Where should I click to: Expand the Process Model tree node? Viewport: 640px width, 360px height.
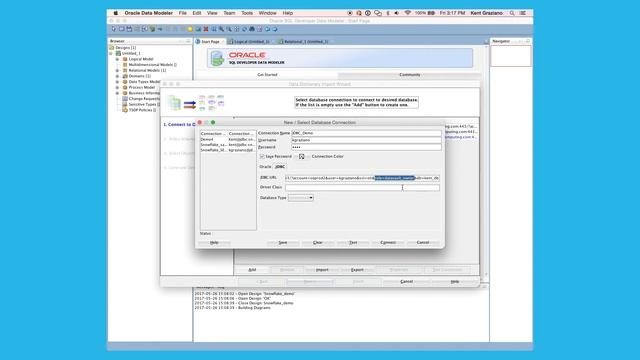[118, 87]
